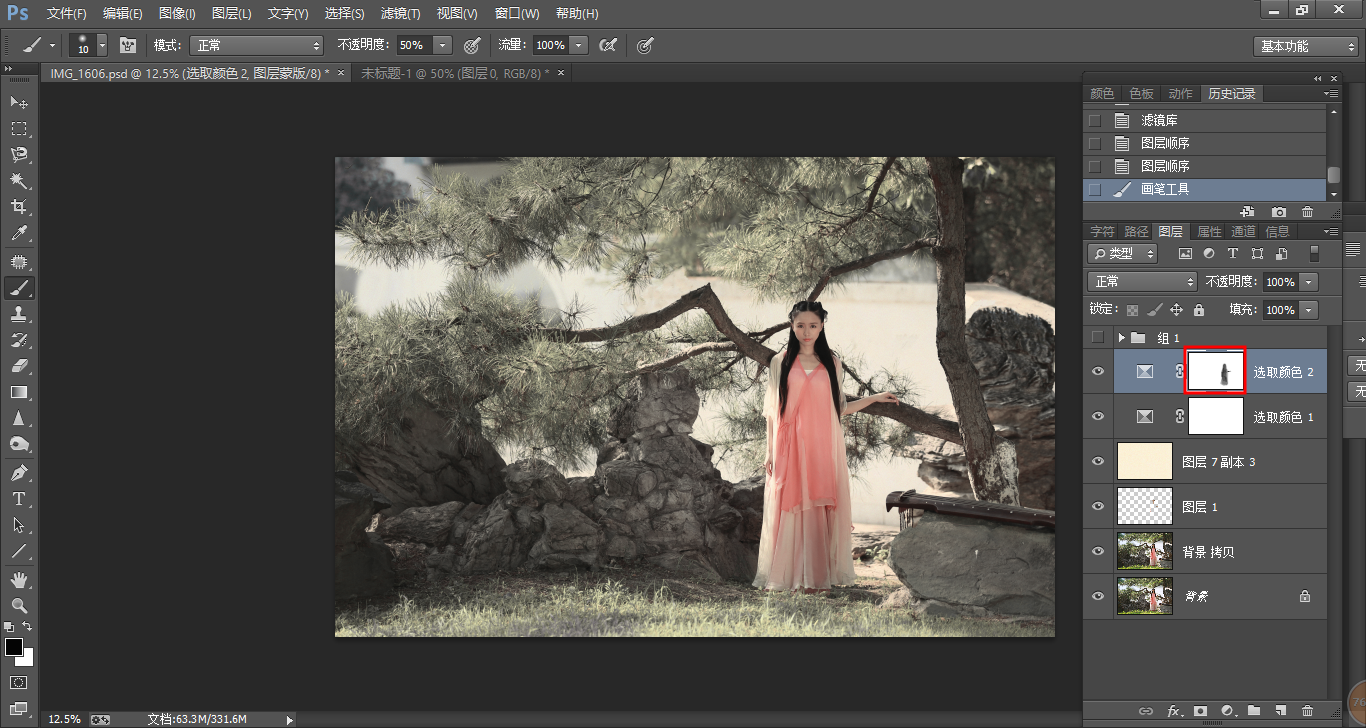
Task: Select the Healing Brush tool
Action: pyautogui.click(x=19, y=261)
